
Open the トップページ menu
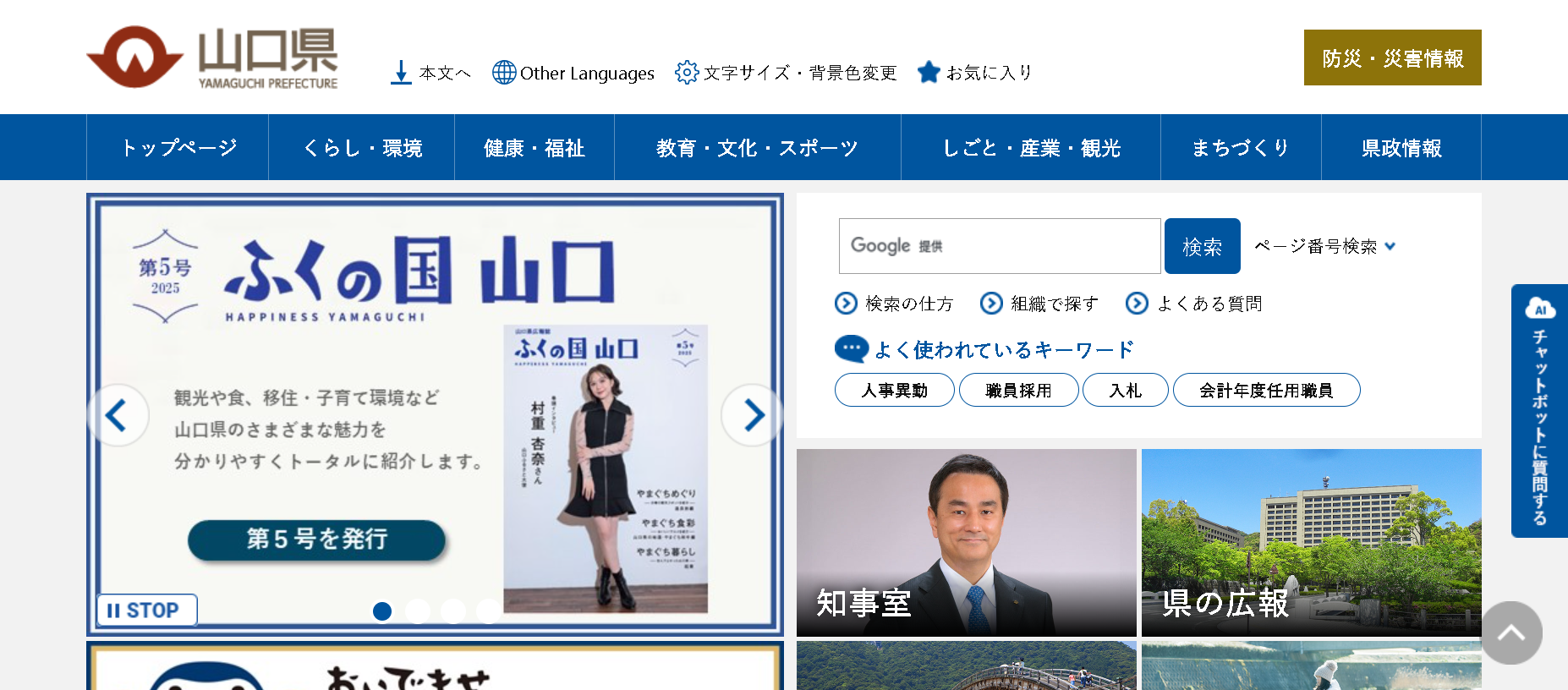(178, 147)
